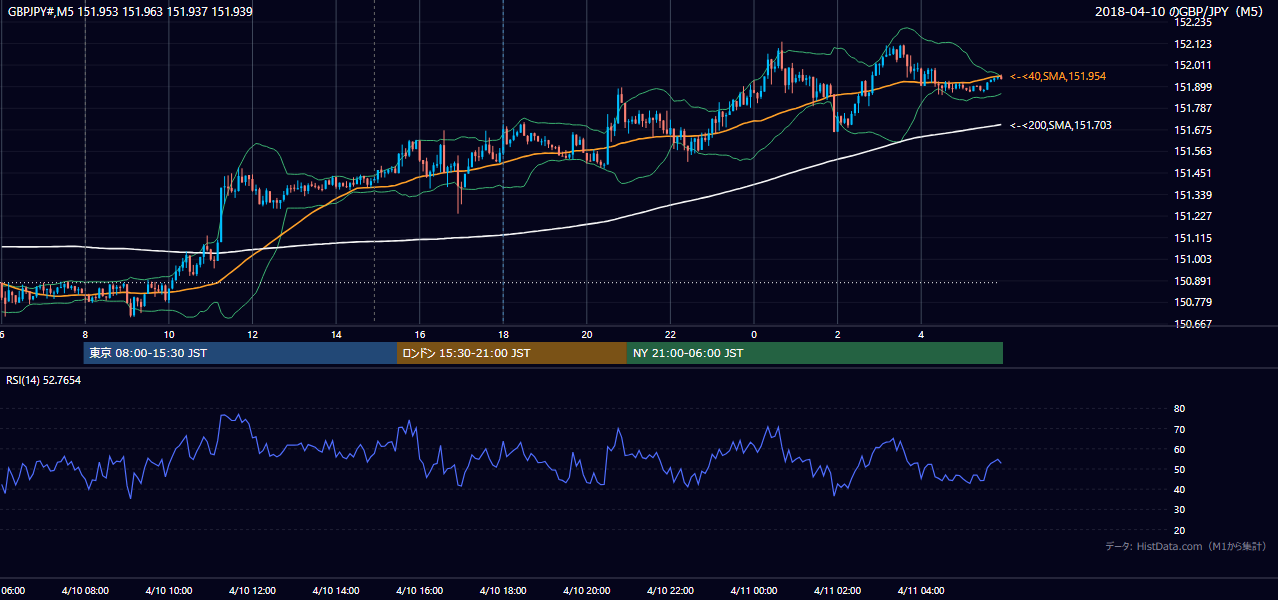
Task: Click hour label 14 under the price chart
Action: [336, 335]
